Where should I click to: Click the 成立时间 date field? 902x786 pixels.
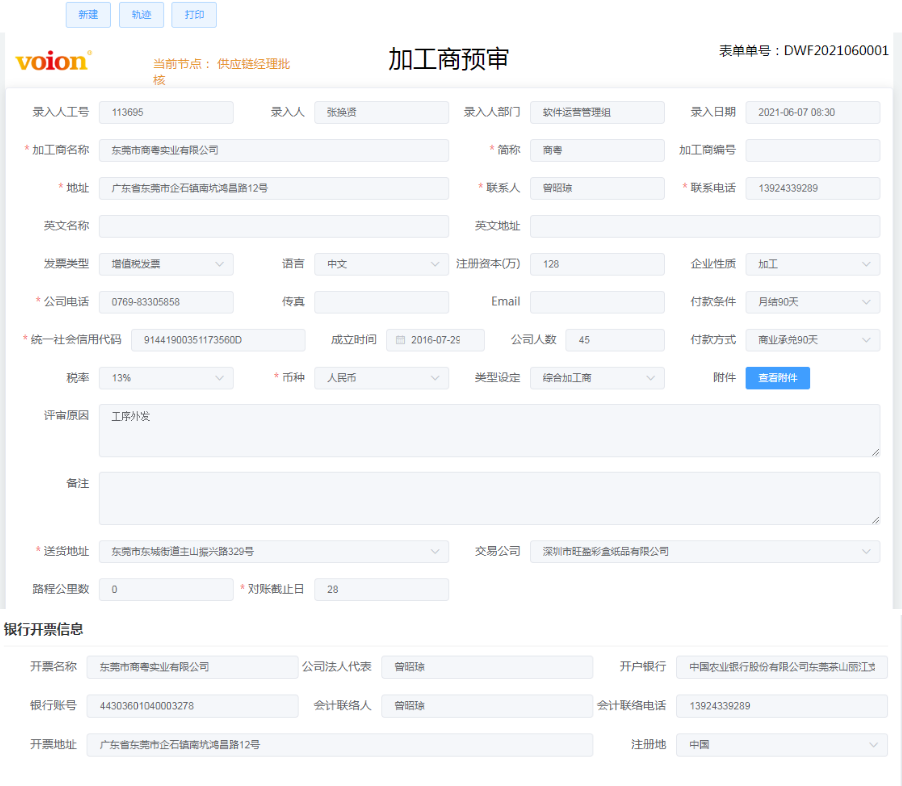pos(435,340)
